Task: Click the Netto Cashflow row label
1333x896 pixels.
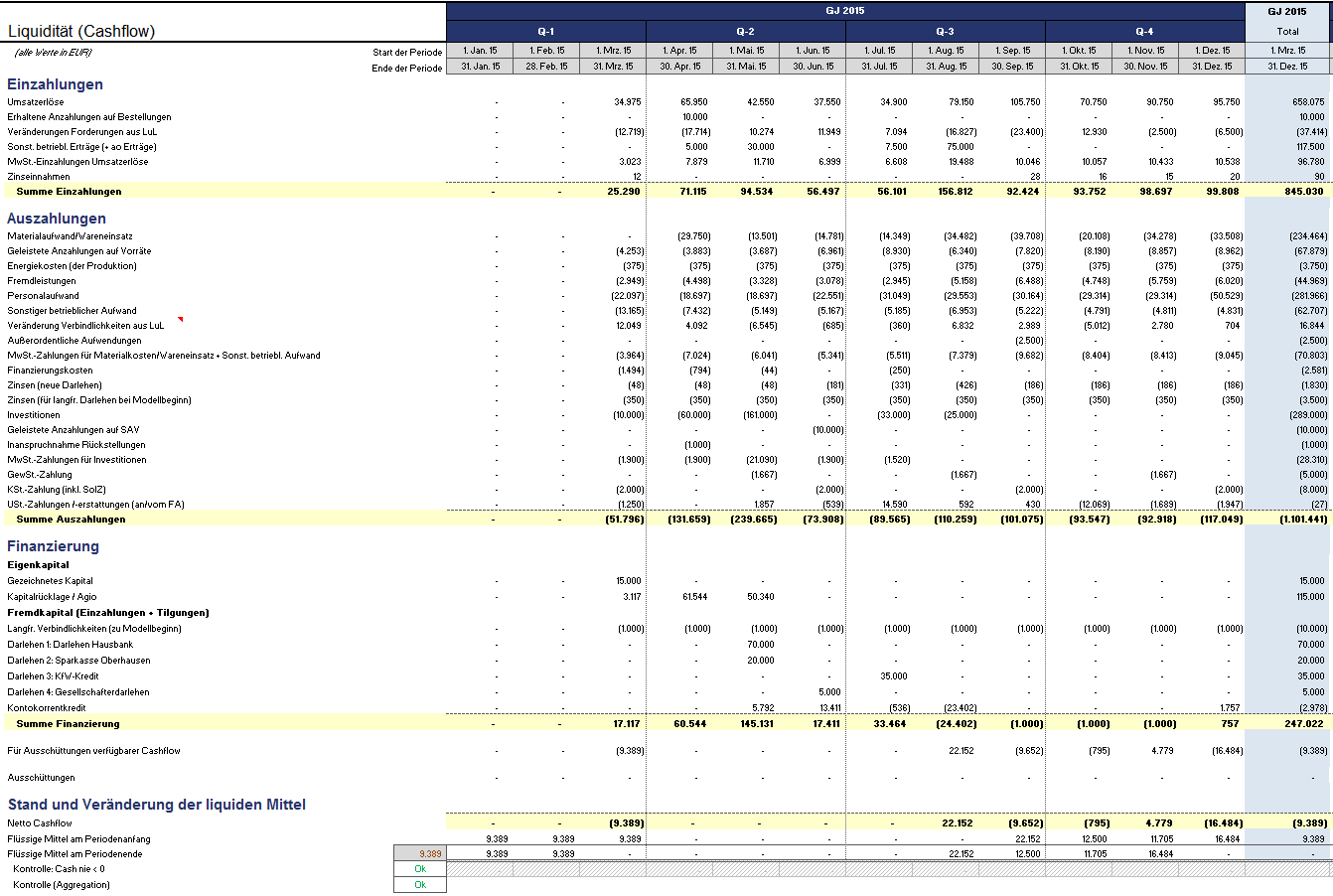Action: click(x=40, y=823)
